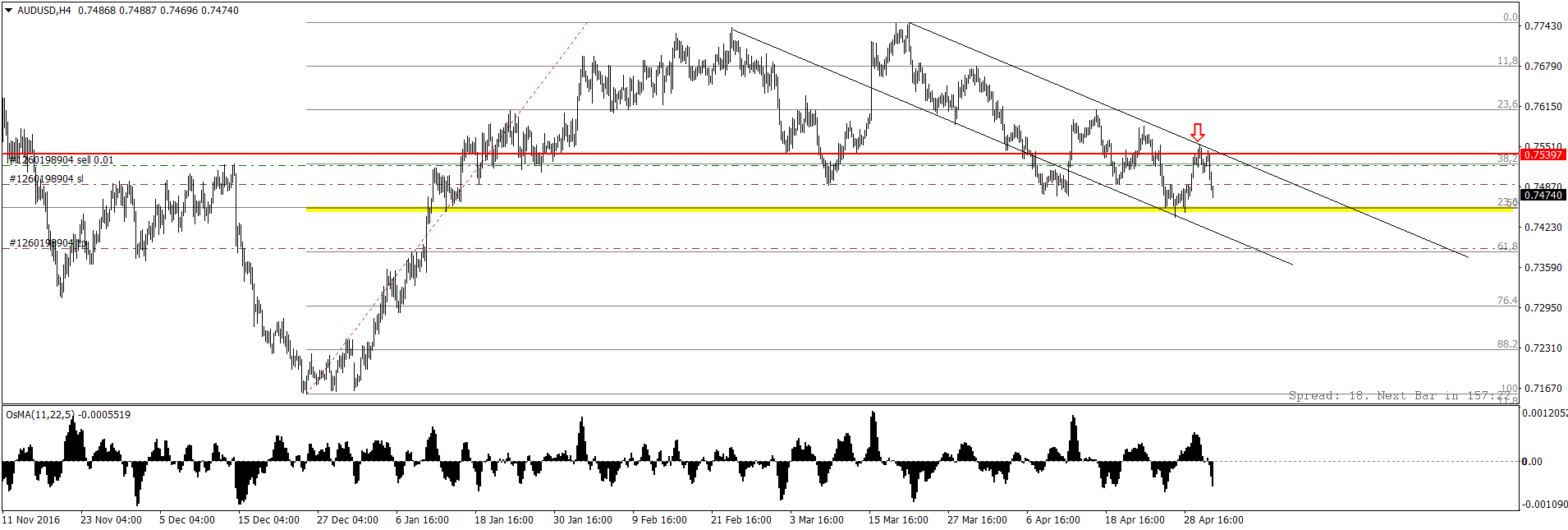Viewport: 1568px width, 530px height.
Task: Click the Spread and Next Bar info text
Action: click(1400, 396)
